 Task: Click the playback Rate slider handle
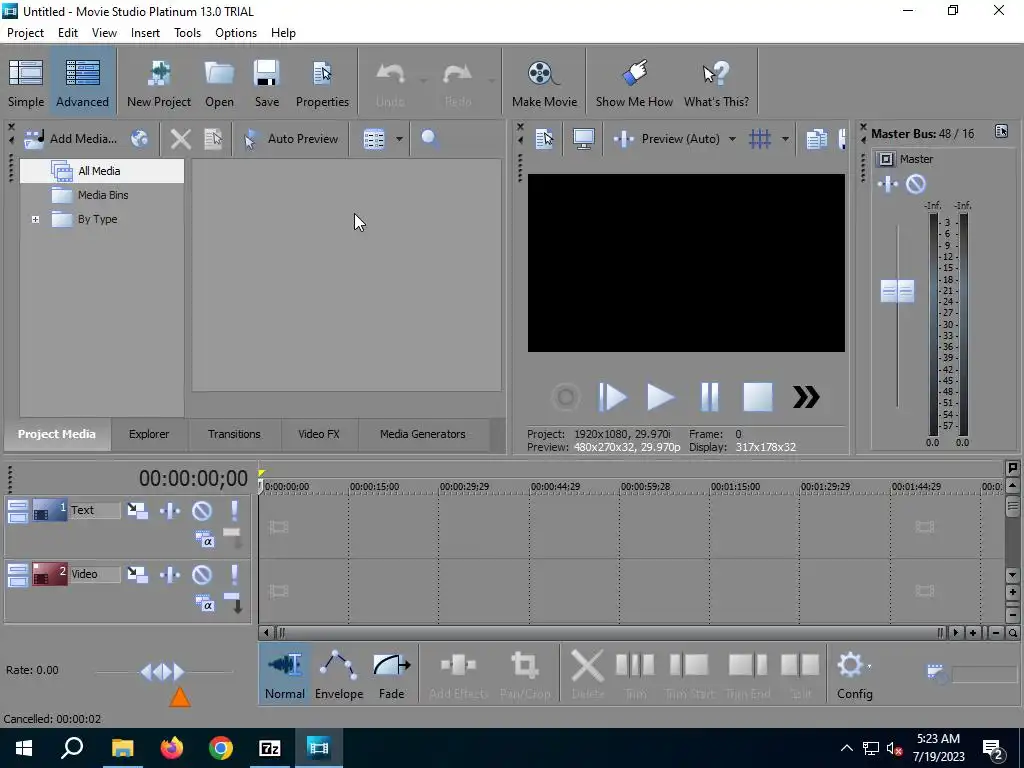163,671
